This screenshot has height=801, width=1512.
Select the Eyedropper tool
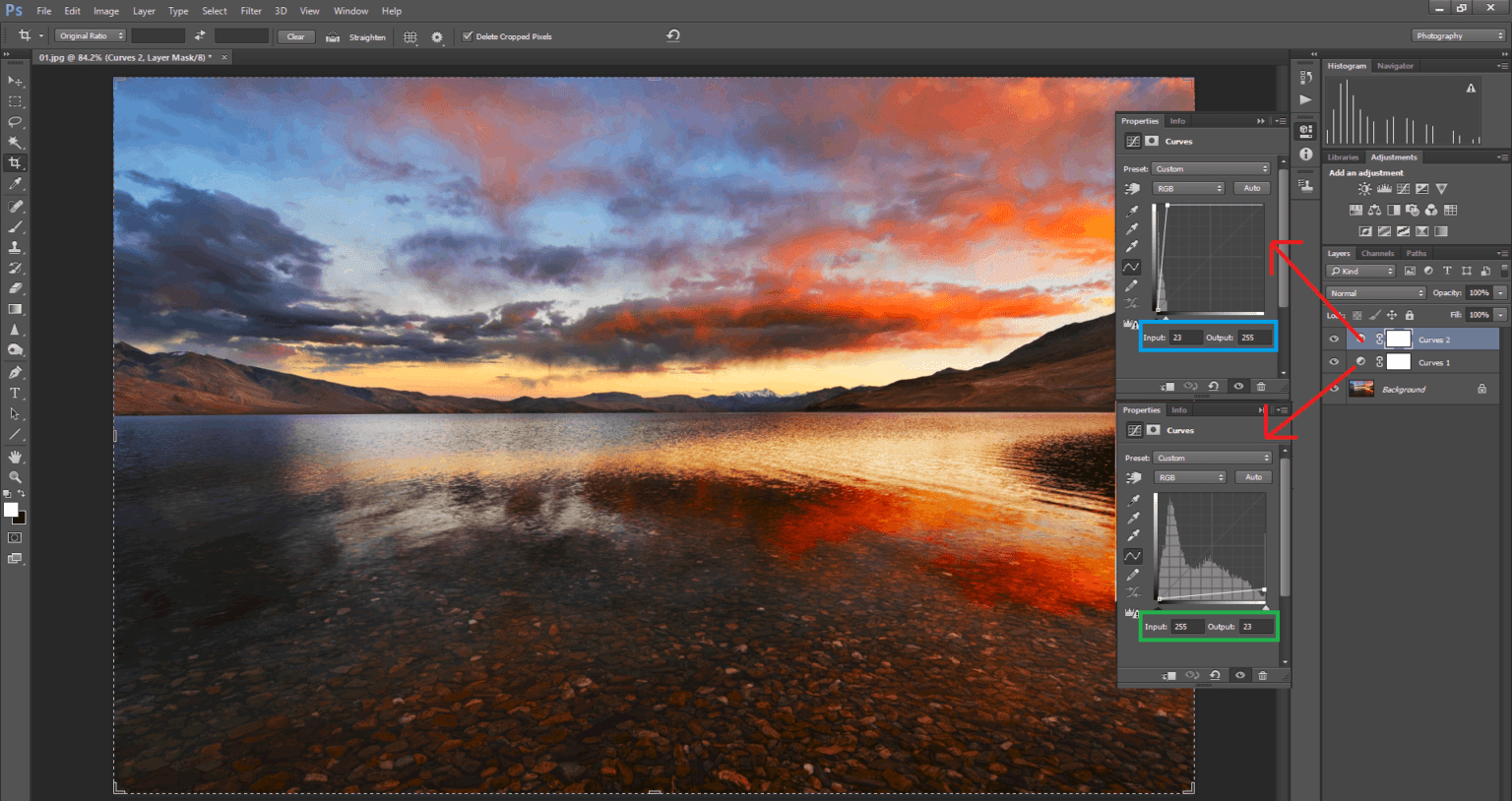click(15, 184)
